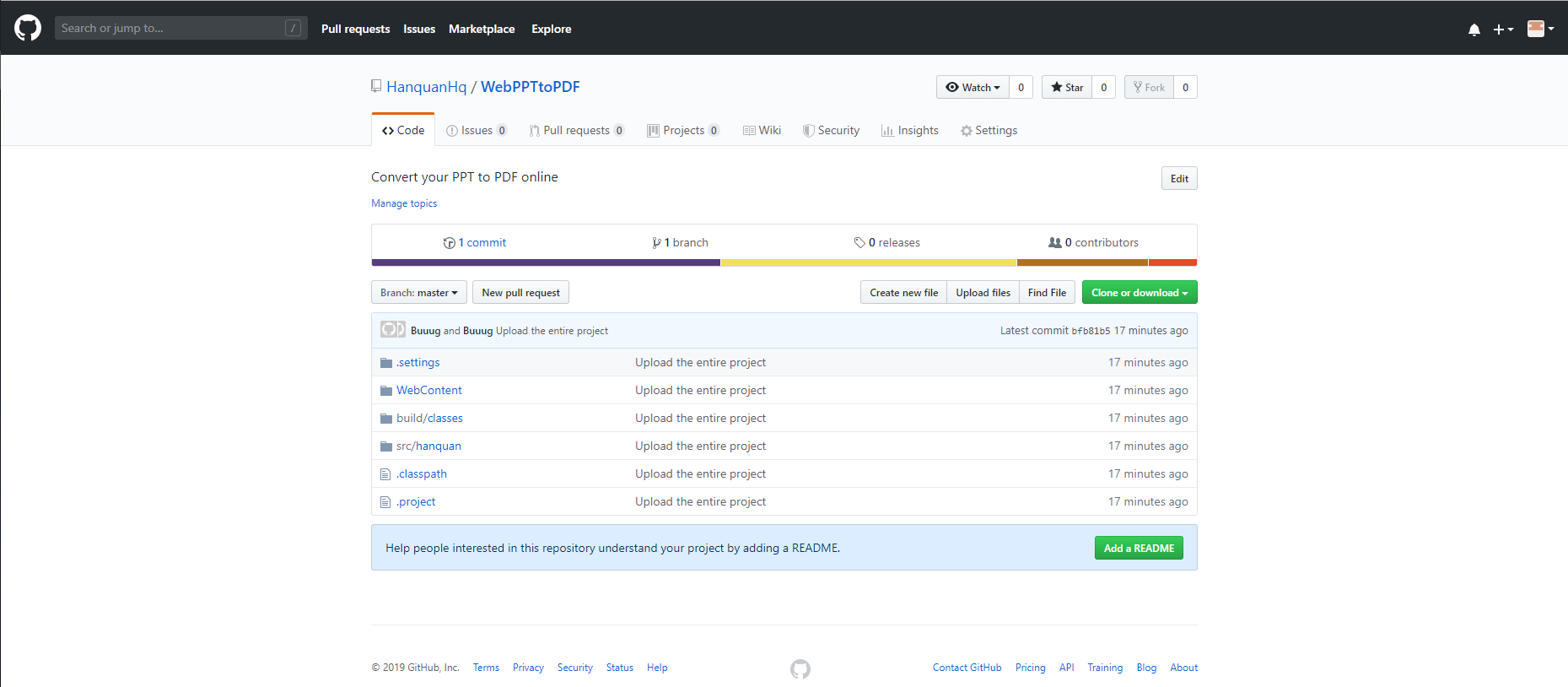Open the forks count beside Fork
This screenshot has height=687, width=1568.
[x=1185, y=87]
